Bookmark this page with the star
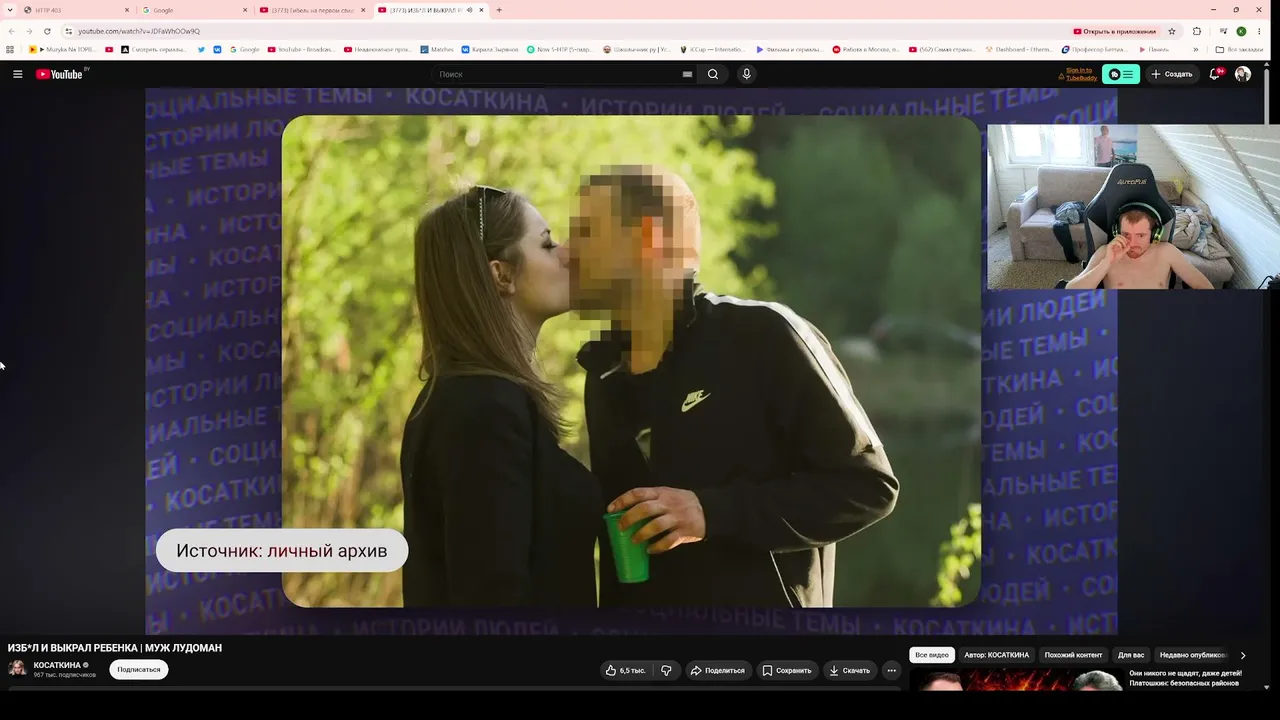The width and height of the screenshot is (1280, 720). 1172,31
